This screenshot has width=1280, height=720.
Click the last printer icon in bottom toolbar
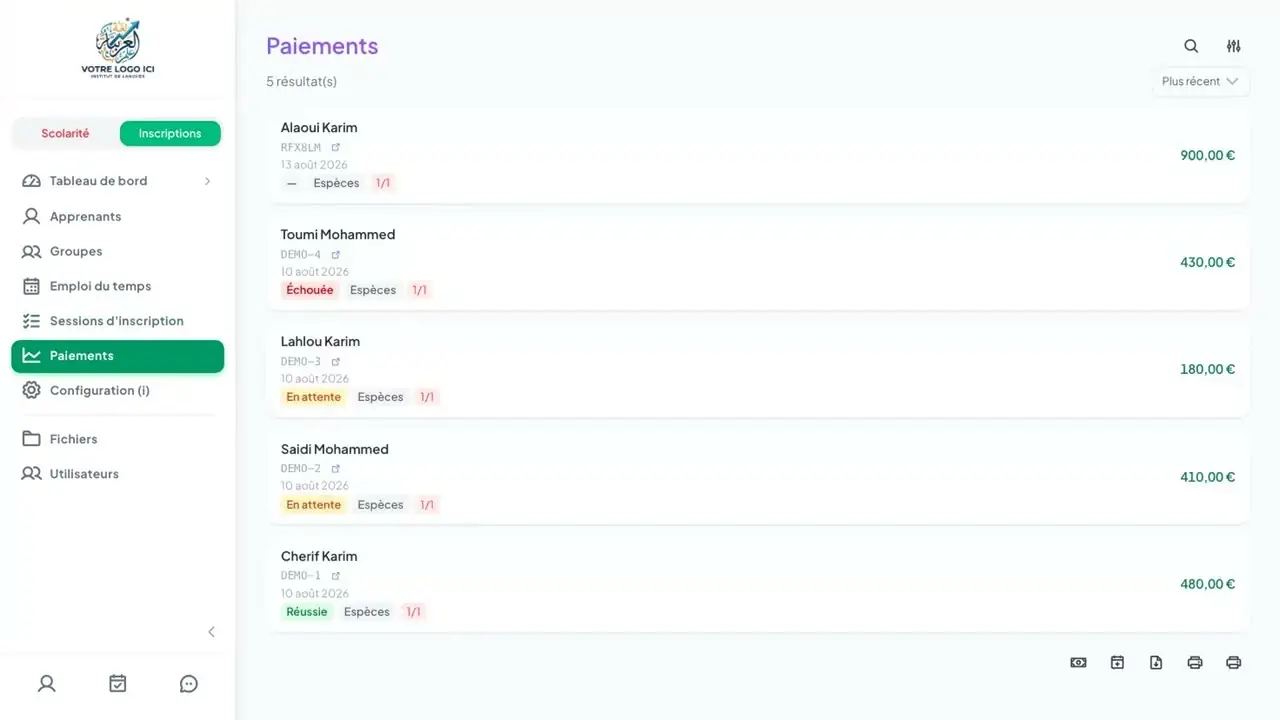pyautogui.click(x=1234, y=663)
